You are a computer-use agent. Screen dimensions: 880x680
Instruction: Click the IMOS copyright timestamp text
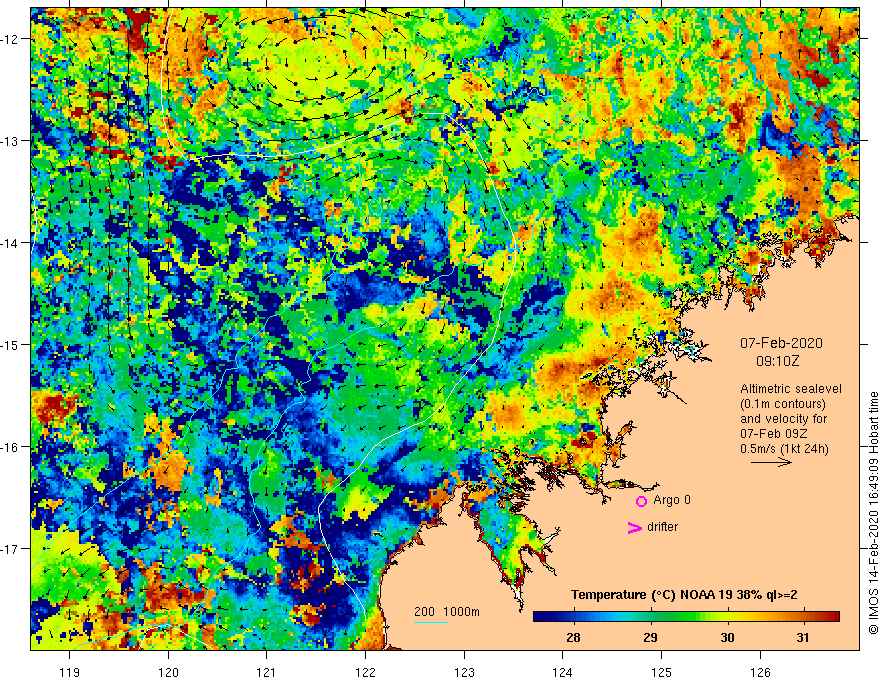tap(873, 513)
